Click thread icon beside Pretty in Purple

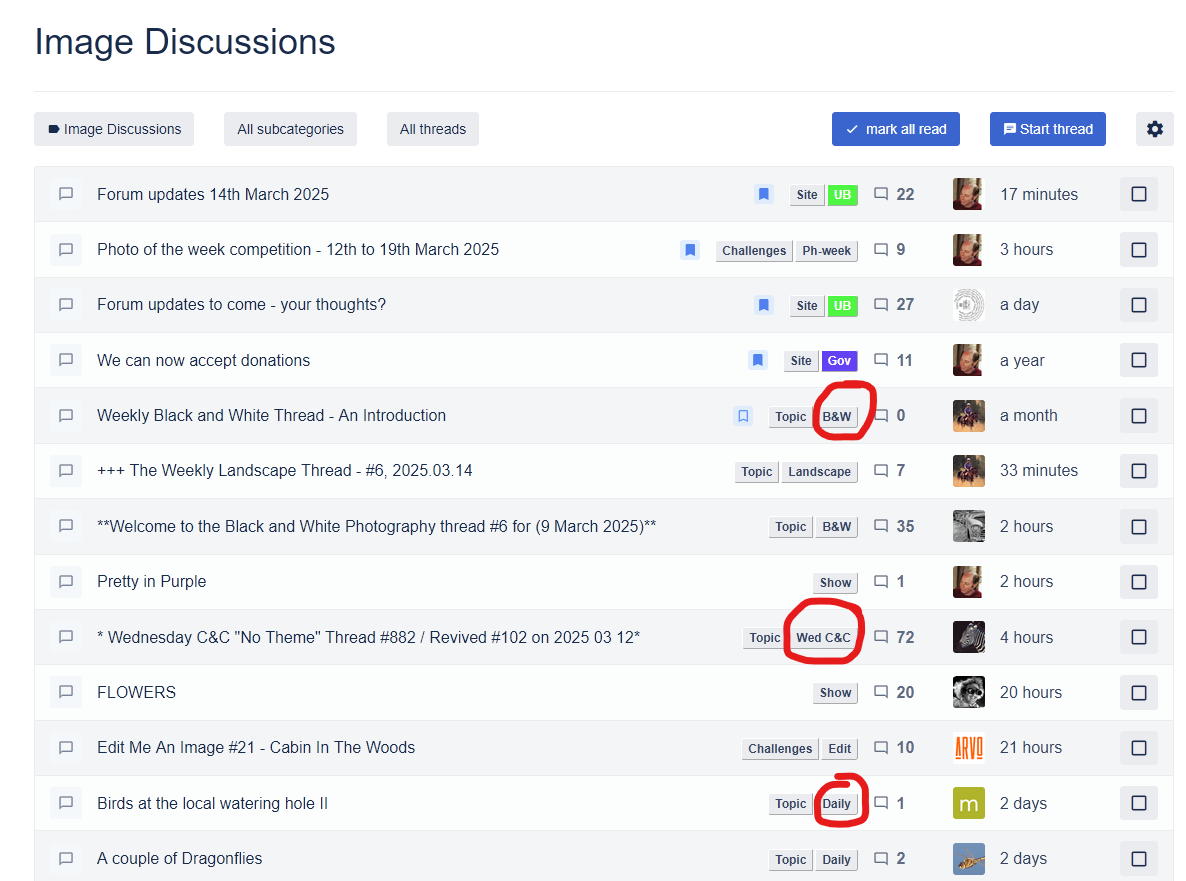tap(66, 582)
